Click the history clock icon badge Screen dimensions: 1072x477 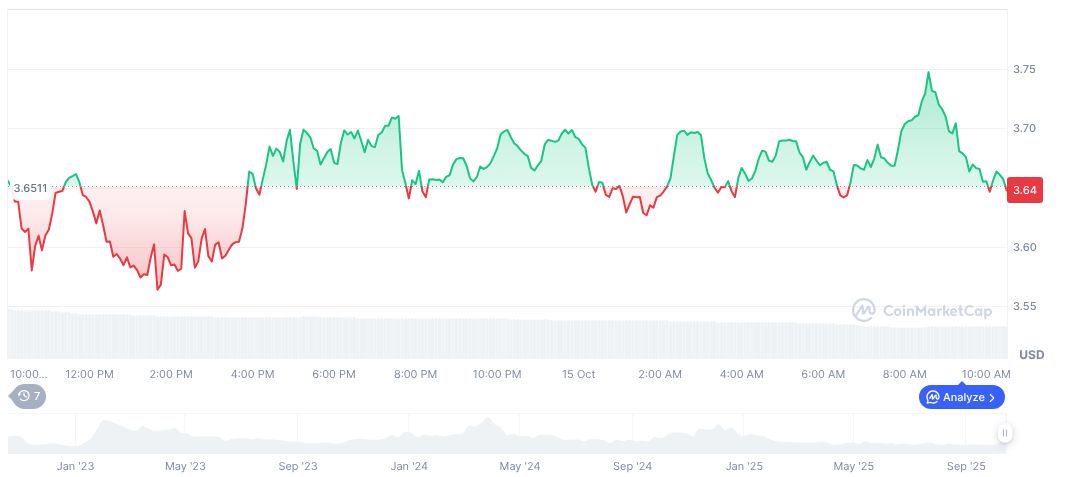pos(24,396)
